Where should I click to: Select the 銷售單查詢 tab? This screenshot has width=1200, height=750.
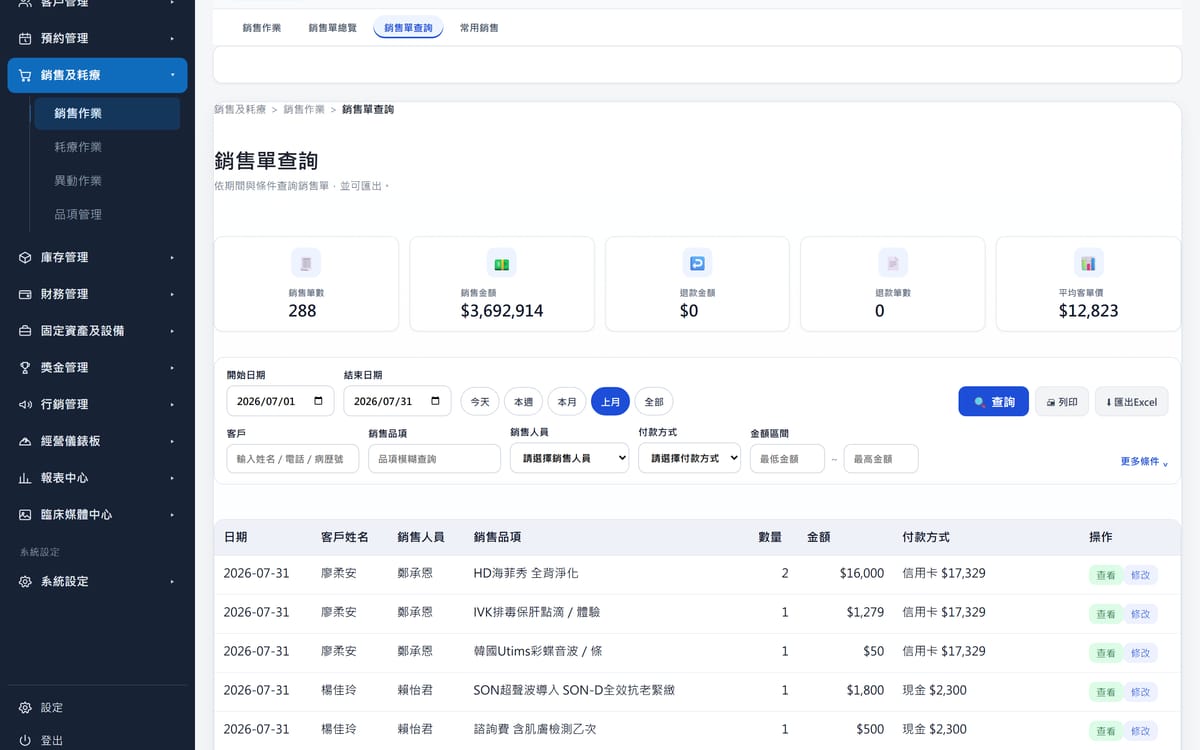tap(408, 28)
